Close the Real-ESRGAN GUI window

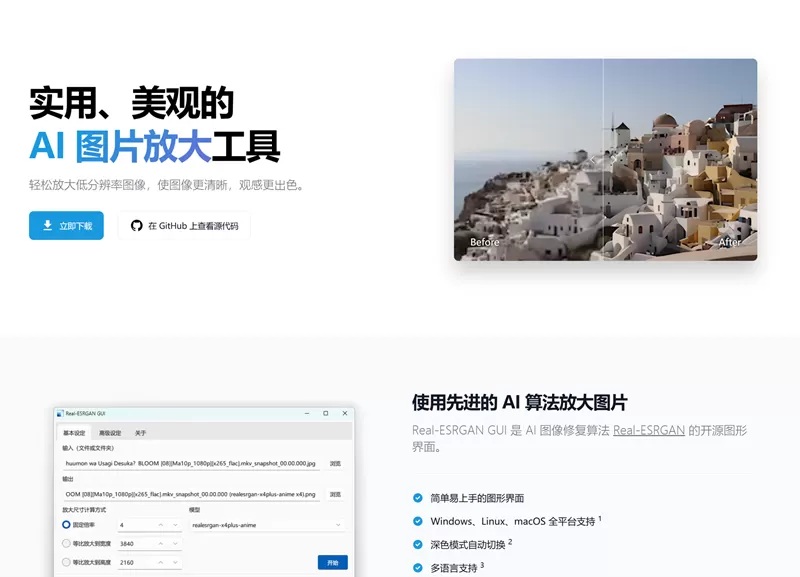[345, 413]
